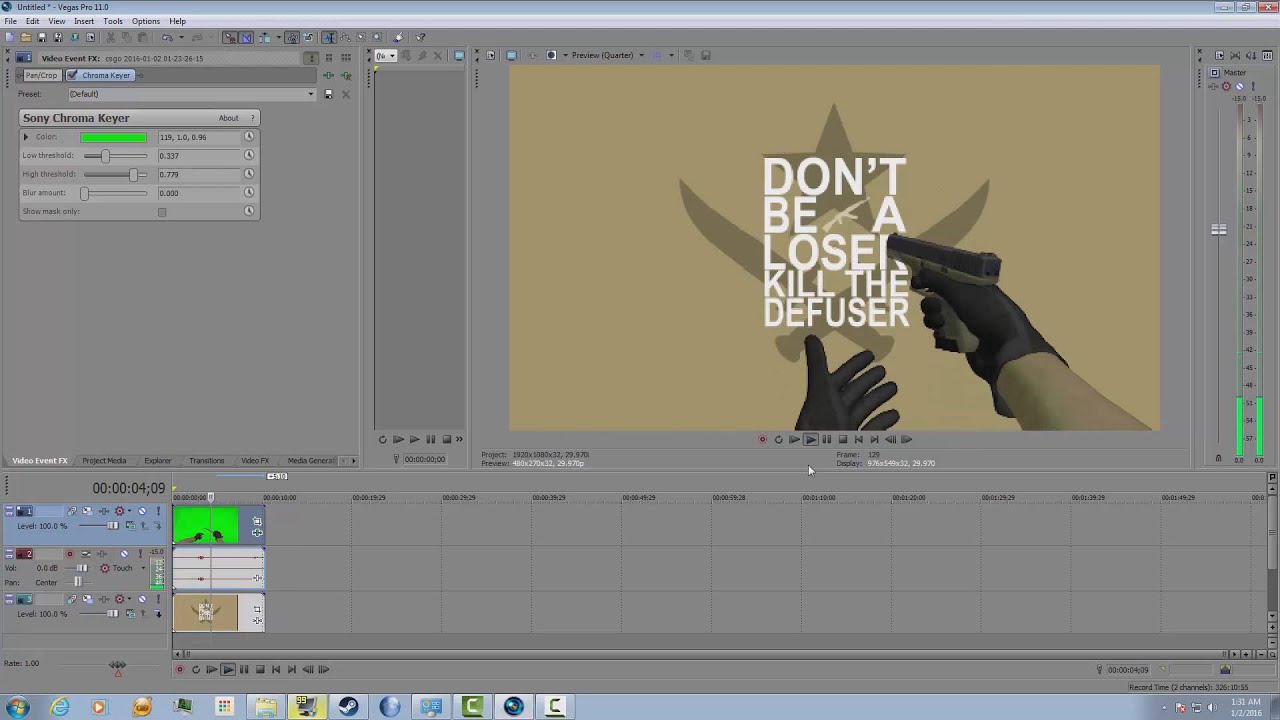Screen dimensions: 1280x720
Task: Open Master bus FX icon in mixer
Action: click(1215, 86)
